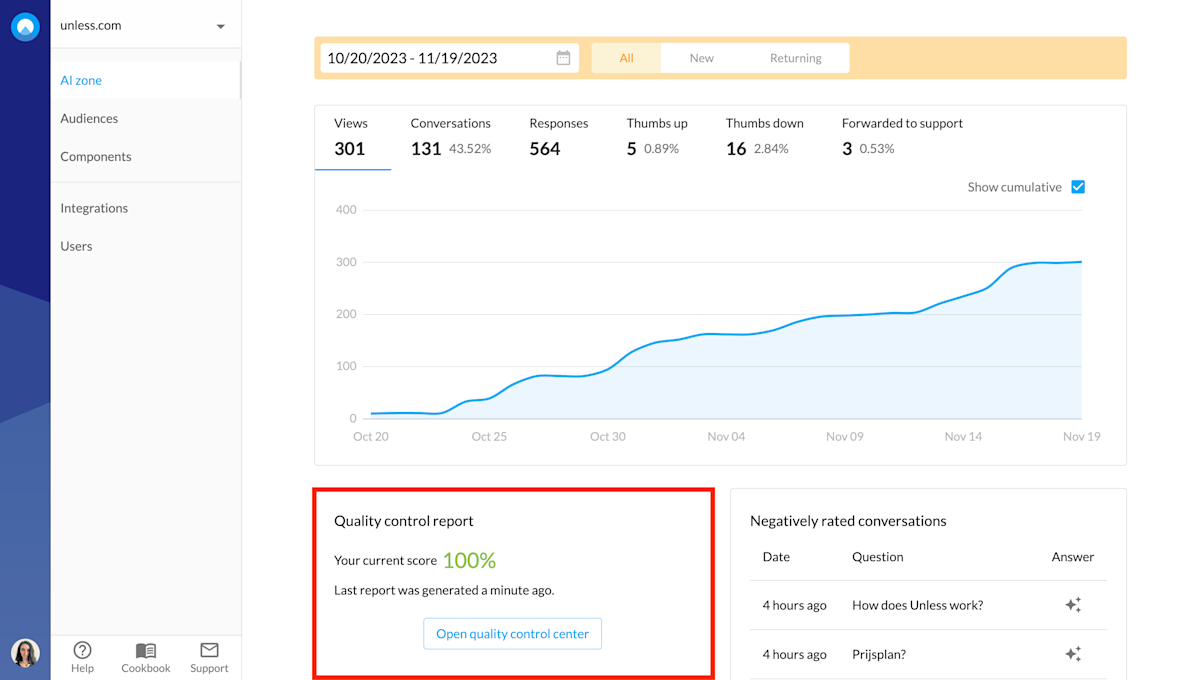Show the Thumbs up metric
Viewport: 1200px width, 680px height.
coord(657,138)
